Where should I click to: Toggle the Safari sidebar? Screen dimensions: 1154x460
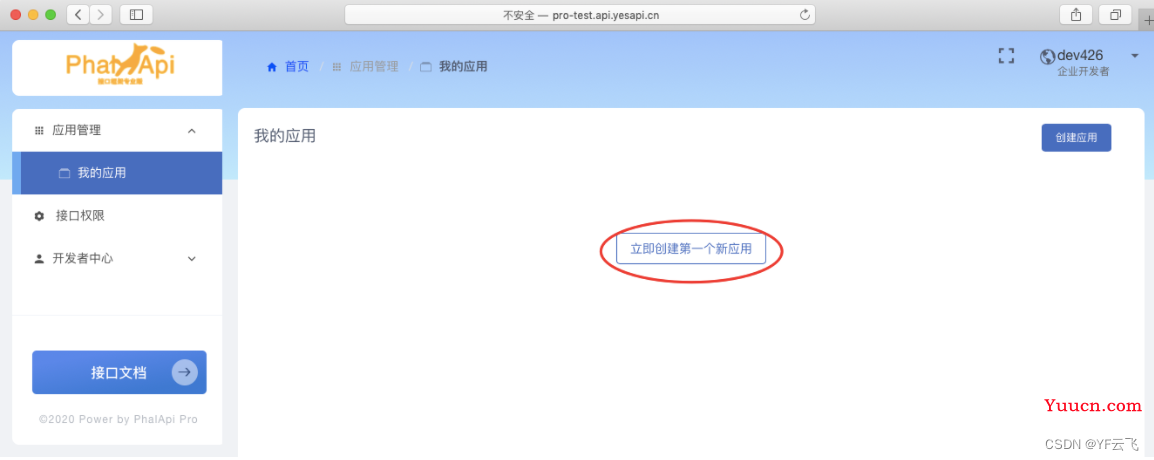click(136, 14)
